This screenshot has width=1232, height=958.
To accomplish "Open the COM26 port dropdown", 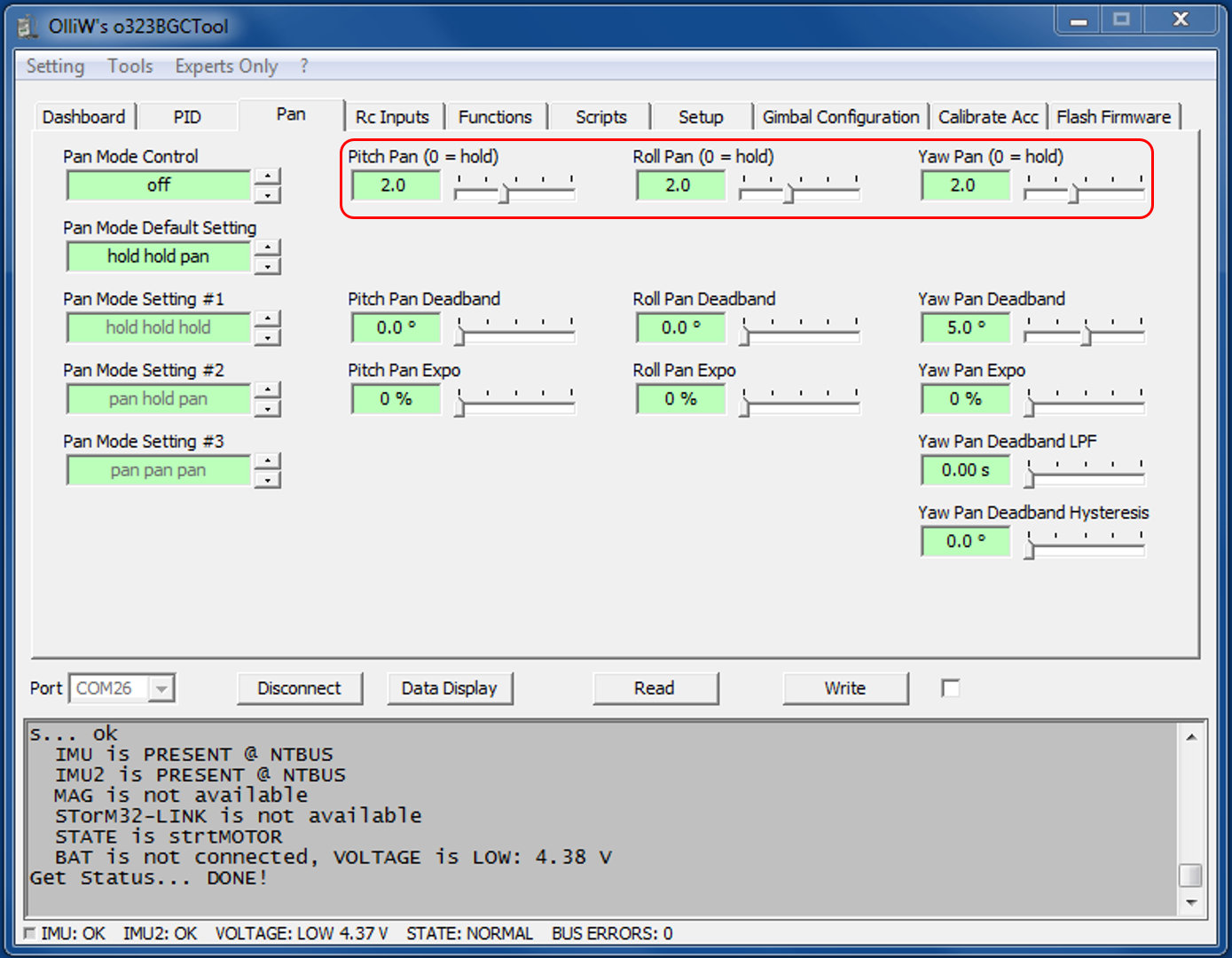I will pyautogui.click(x=161, y=688).
